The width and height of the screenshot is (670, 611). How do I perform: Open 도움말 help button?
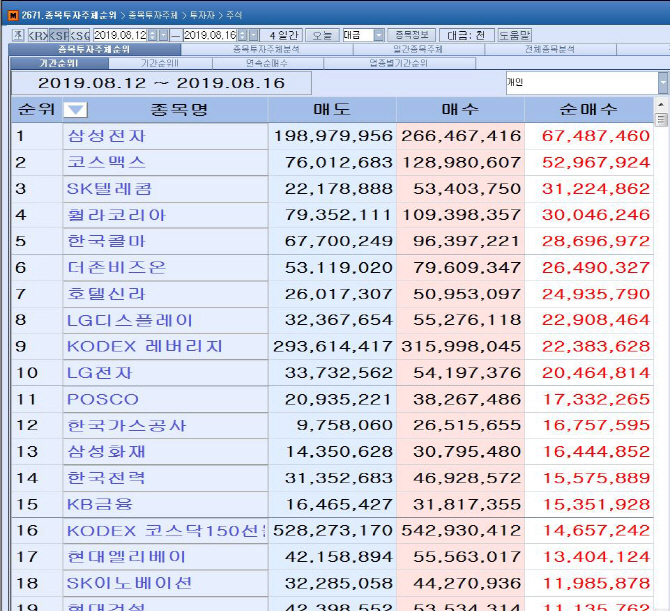click(x=515, y=35)
